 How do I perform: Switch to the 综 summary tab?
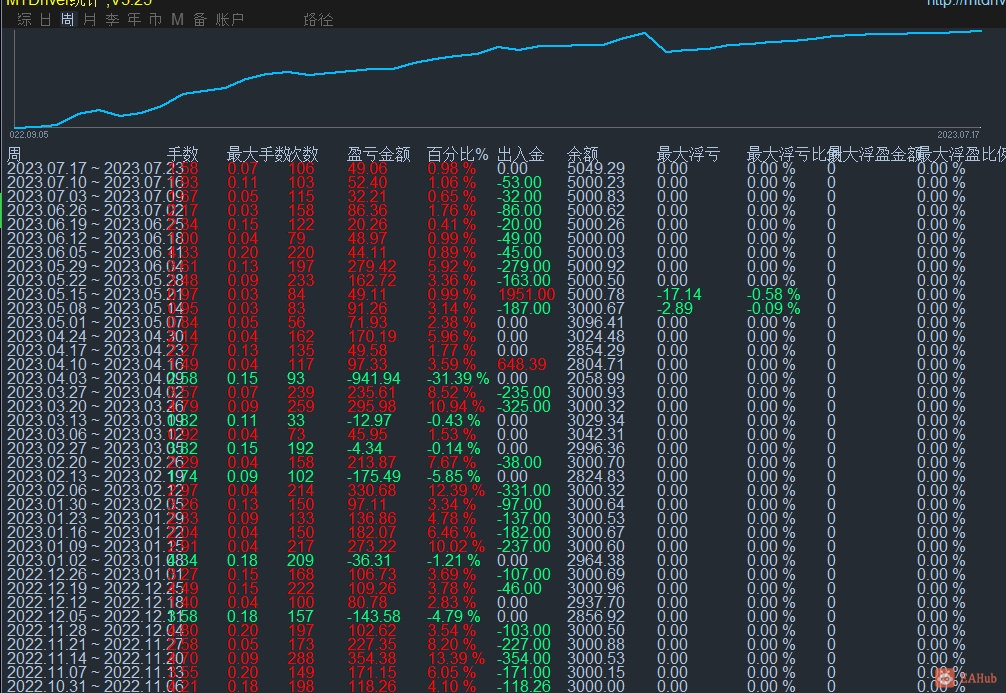click(x=24, y=19)
